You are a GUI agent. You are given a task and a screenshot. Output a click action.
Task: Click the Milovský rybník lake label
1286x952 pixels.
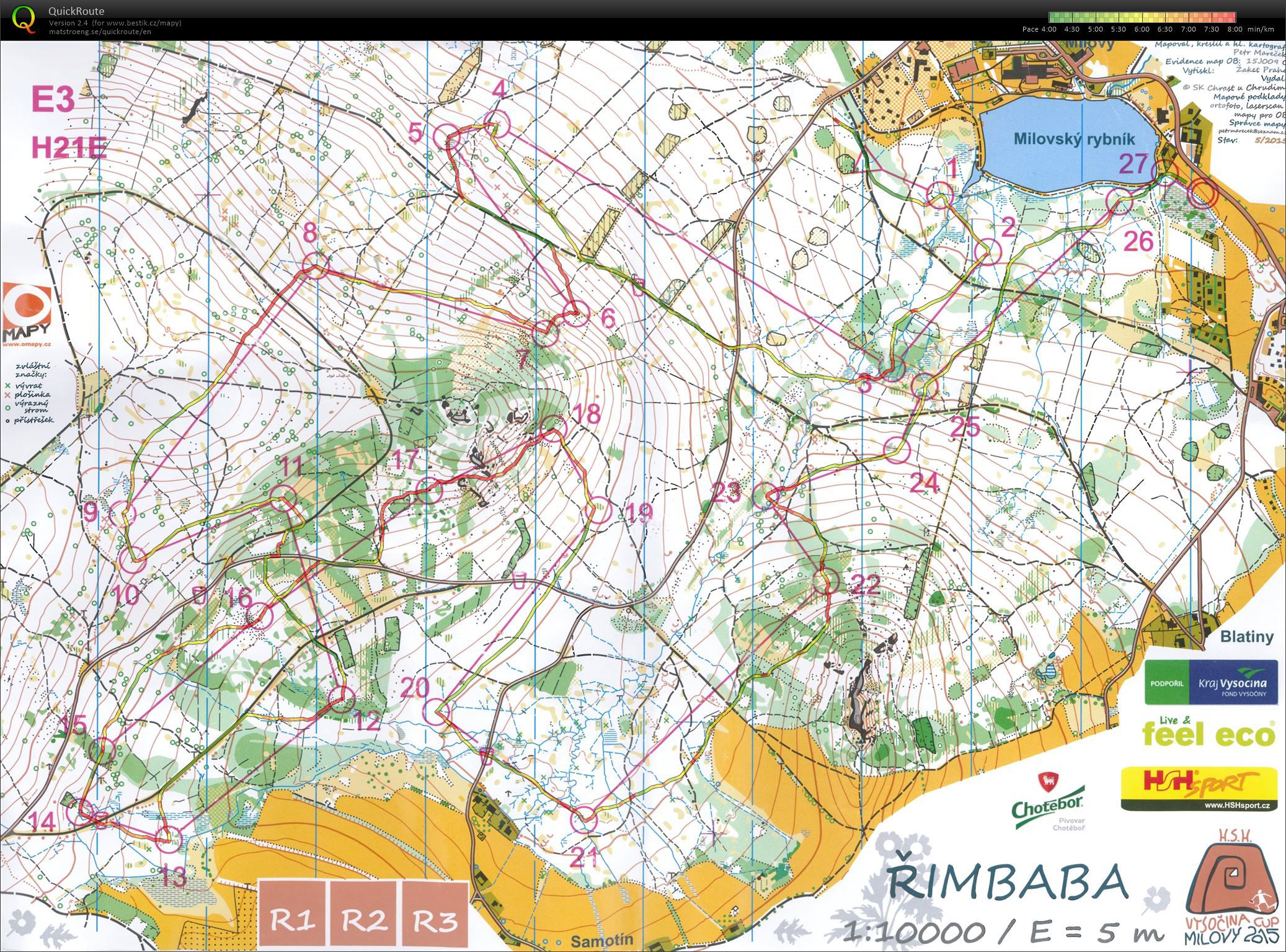click(1075, 139)
